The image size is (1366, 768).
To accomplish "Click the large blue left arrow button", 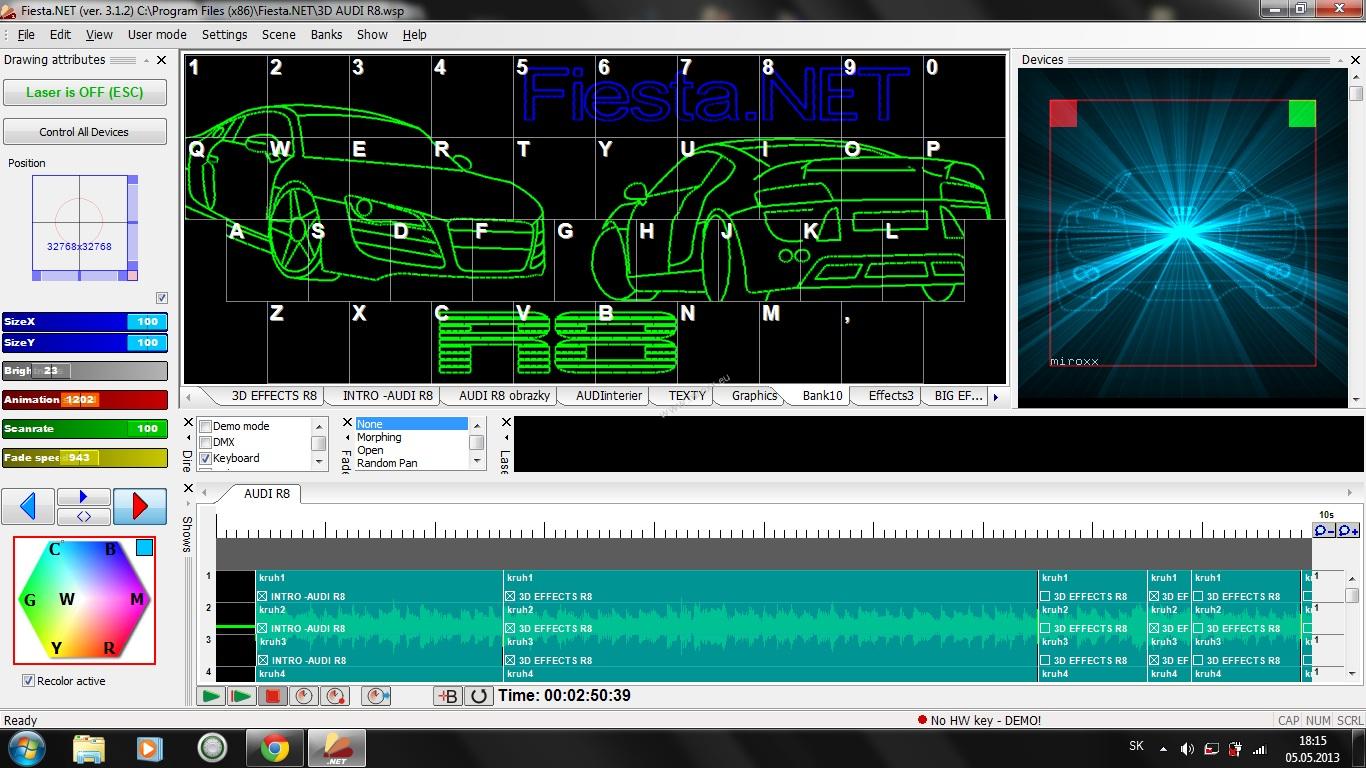I will click(28, 506).
